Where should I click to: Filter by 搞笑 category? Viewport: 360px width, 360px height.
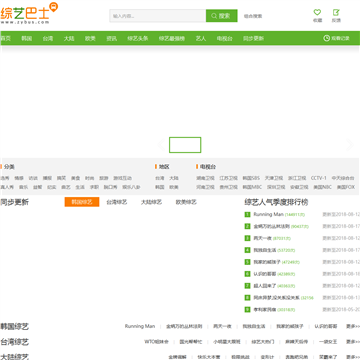click(61, 178)
